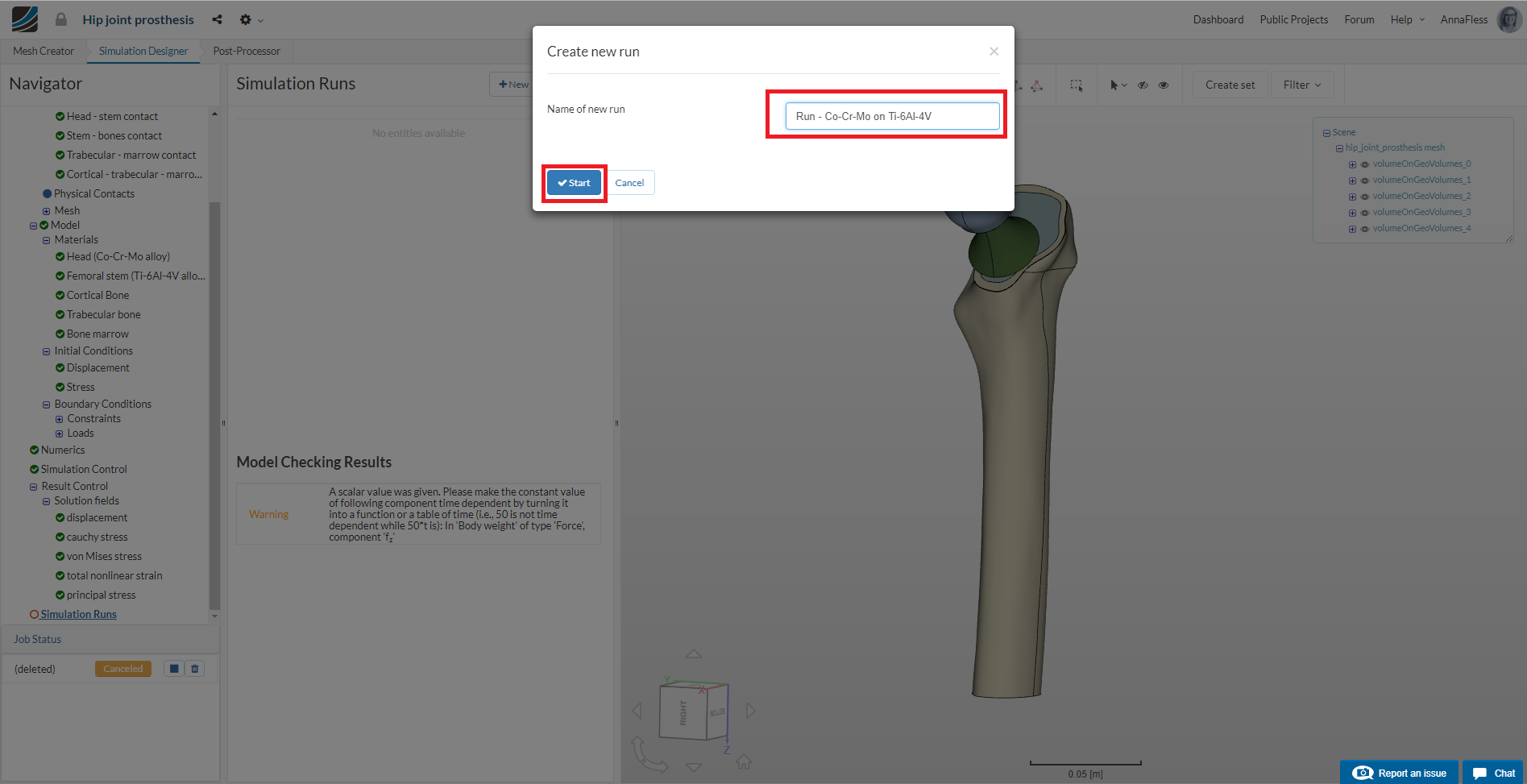The image size is (1527, 784).
Task: Switch to the Simulation Designer tab
Action: tap(143, 51)
